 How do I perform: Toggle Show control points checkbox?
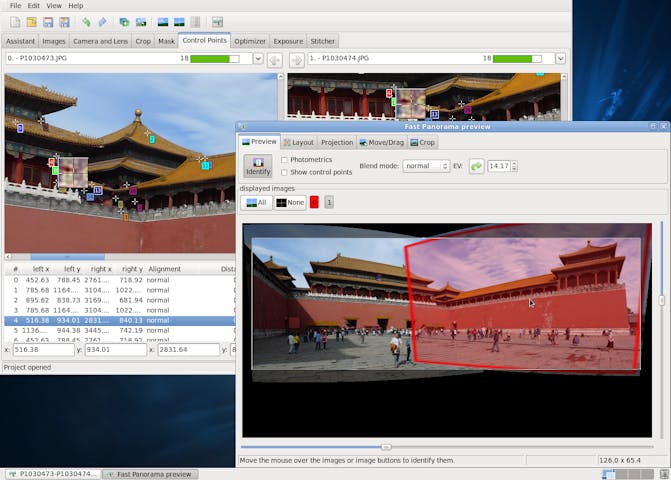(x=285, y=172)
